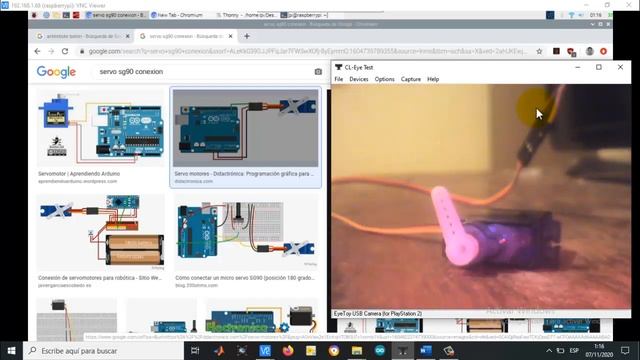Click 'Servo motores - Didactrónica' caption link
The image size is (640, 360).
244,174
